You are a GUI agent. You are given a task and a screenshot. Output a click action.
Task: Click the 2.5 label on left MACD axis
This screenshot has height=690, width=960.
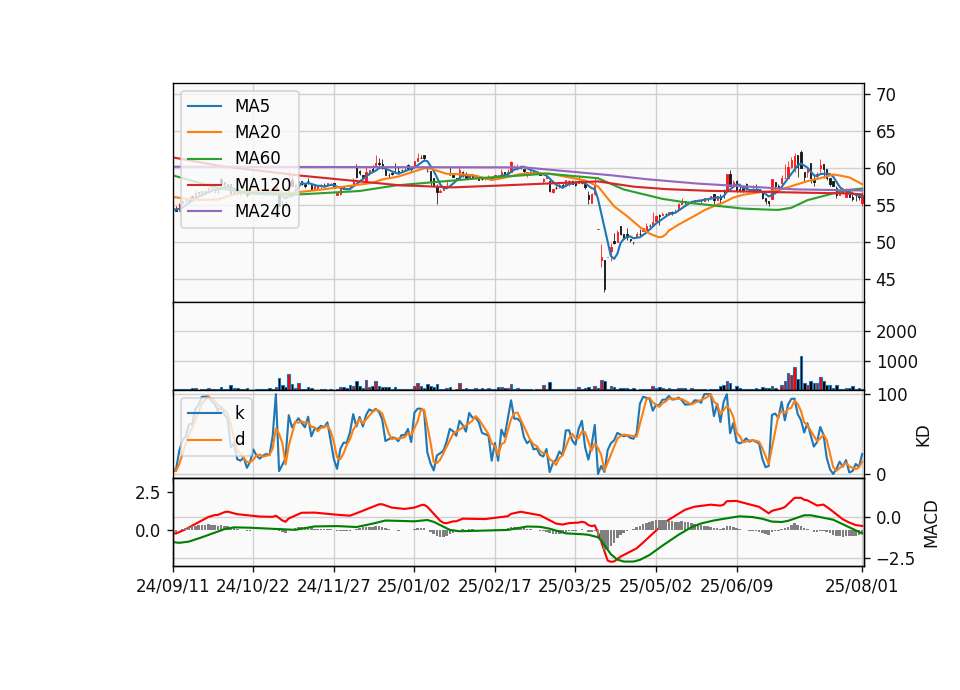click(148, 492)
